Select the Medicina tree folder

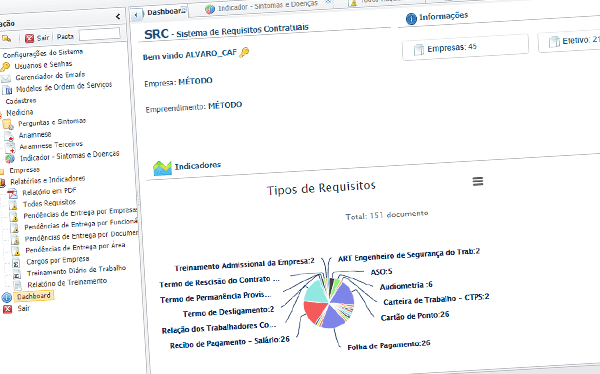pos(20,113)
